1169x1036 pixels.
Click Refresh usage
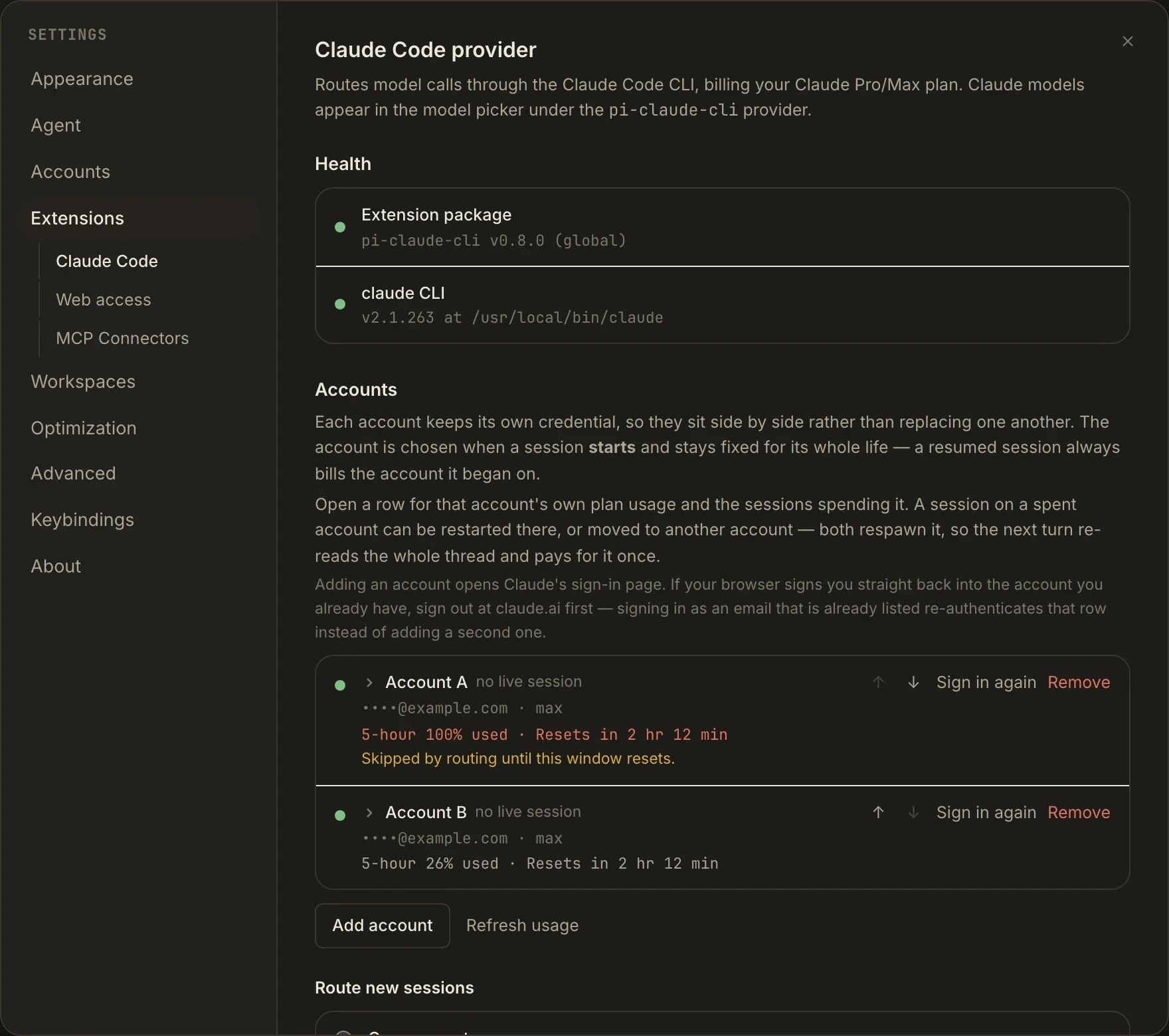tap(522, 925)
